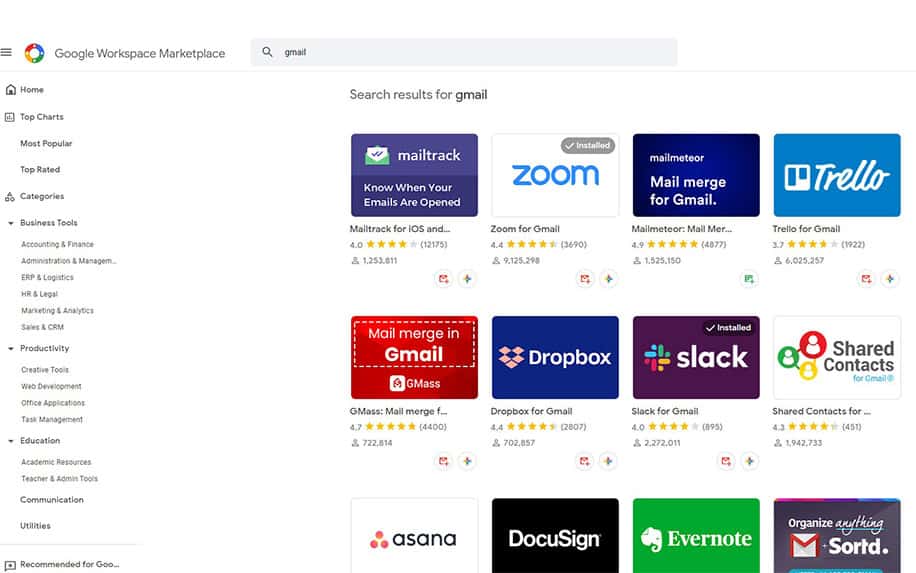Open the Zoom app thumbnail
Viewport: 916px width, 573px height.
point(555,175)
